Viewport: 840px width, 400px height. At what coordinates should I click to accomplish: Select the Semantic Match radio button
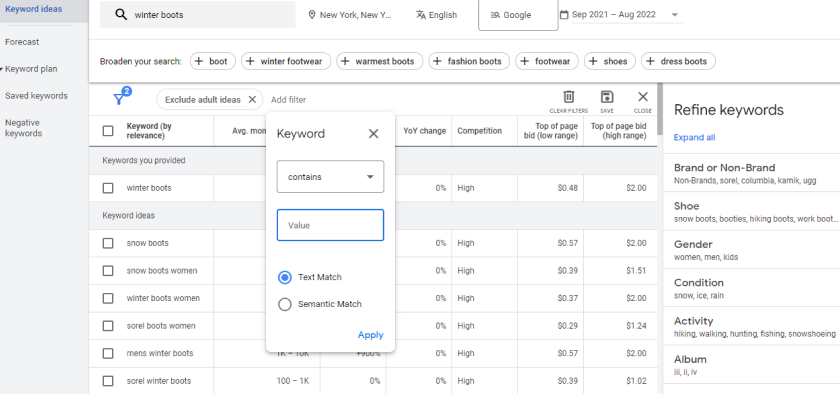285,304
